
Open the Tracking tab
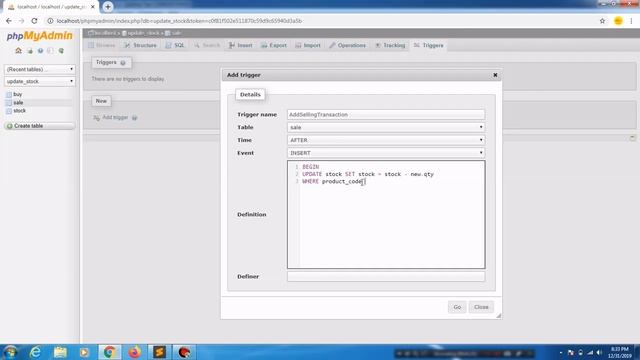tap(390, 45)
